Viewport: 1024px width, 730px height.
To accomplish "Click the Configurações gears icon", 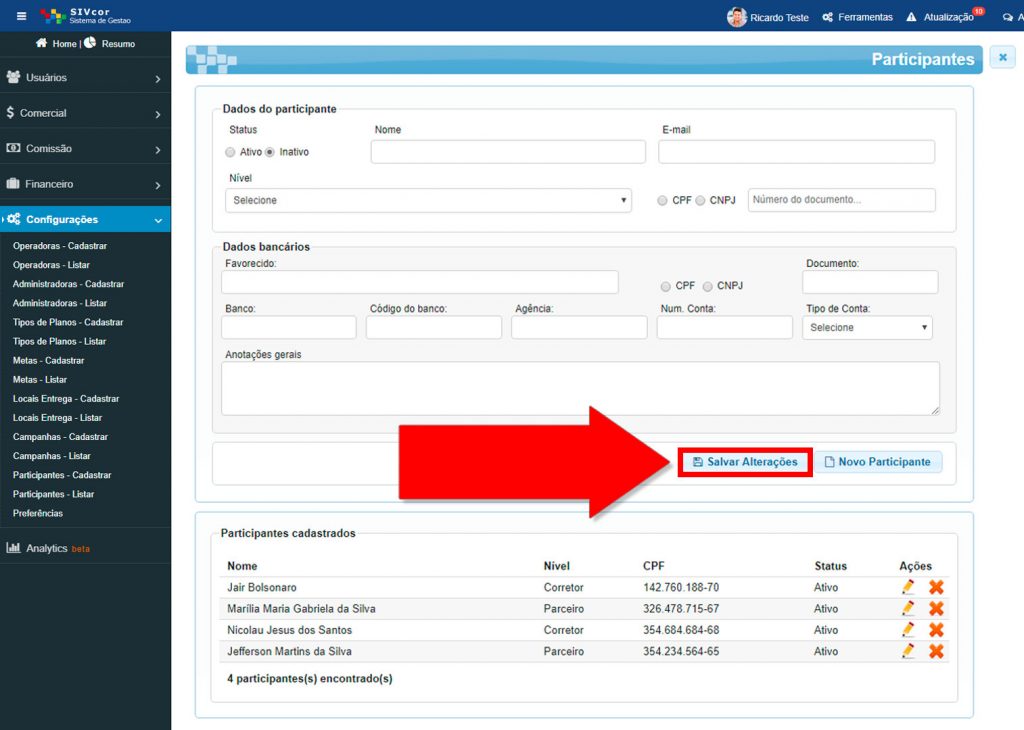I will click(x=14, y=219).
